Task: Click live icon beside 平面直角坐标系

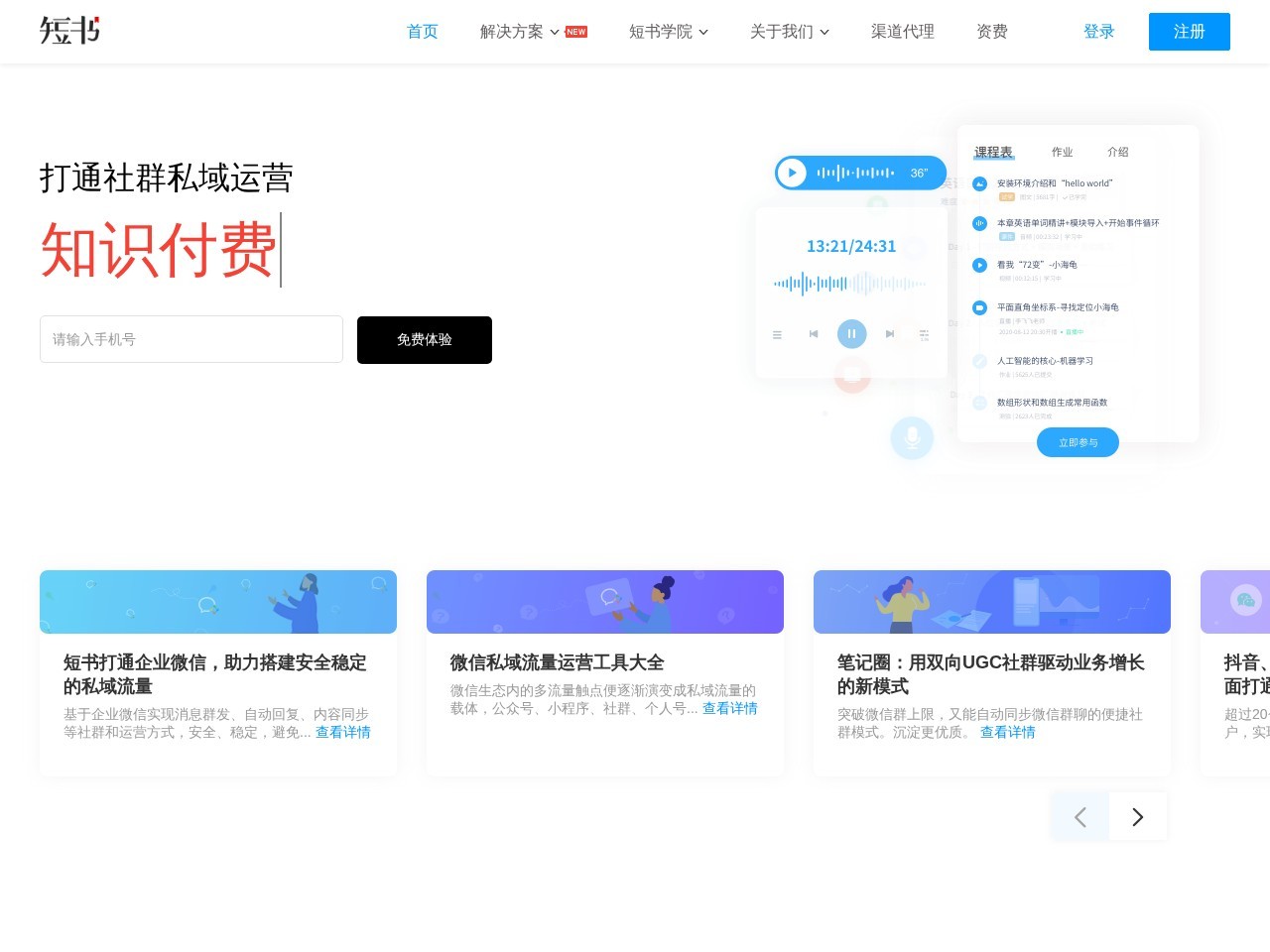Action: pos(979,307)
